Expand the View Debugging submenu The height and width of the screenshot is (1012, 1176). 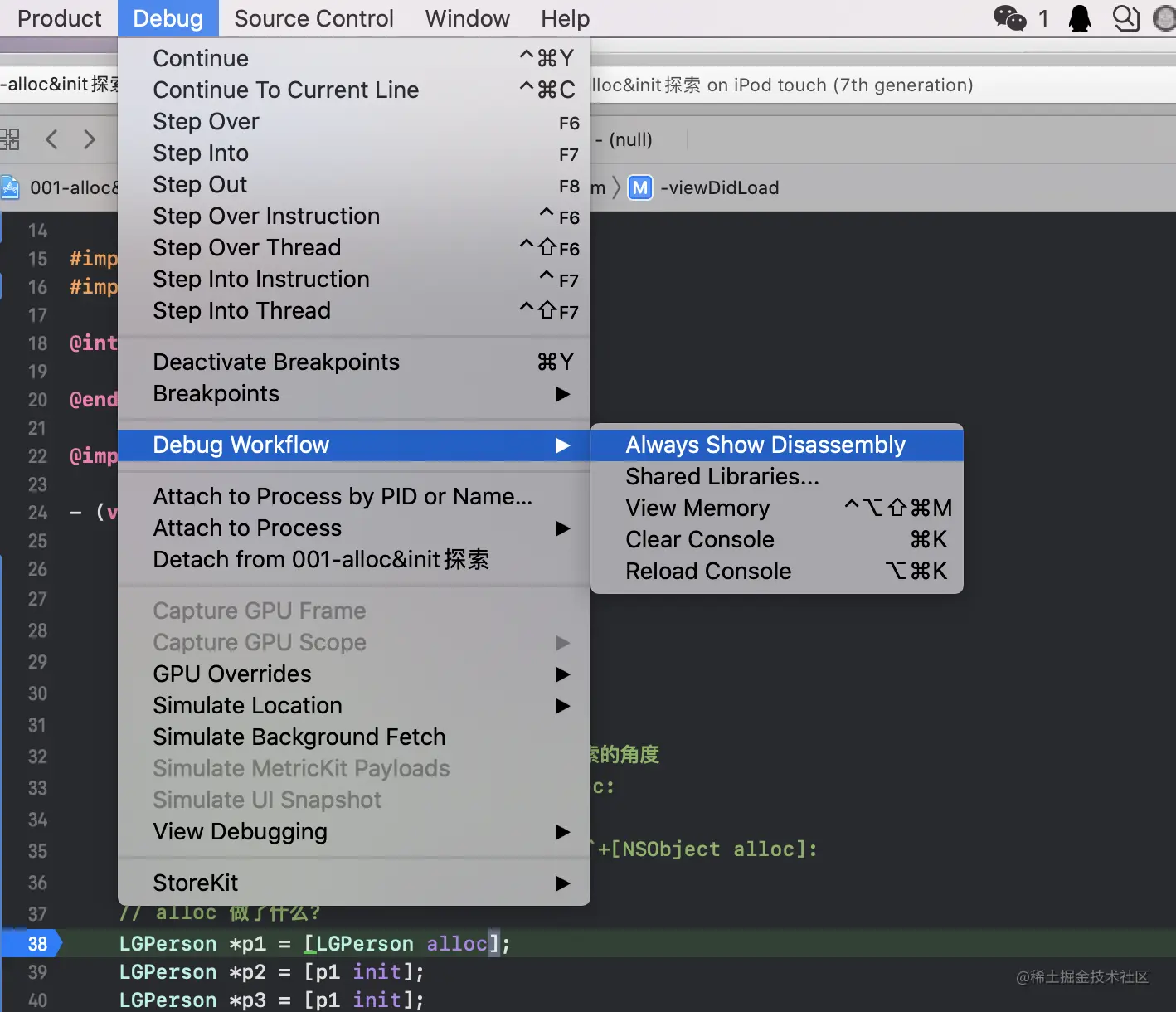354,831
